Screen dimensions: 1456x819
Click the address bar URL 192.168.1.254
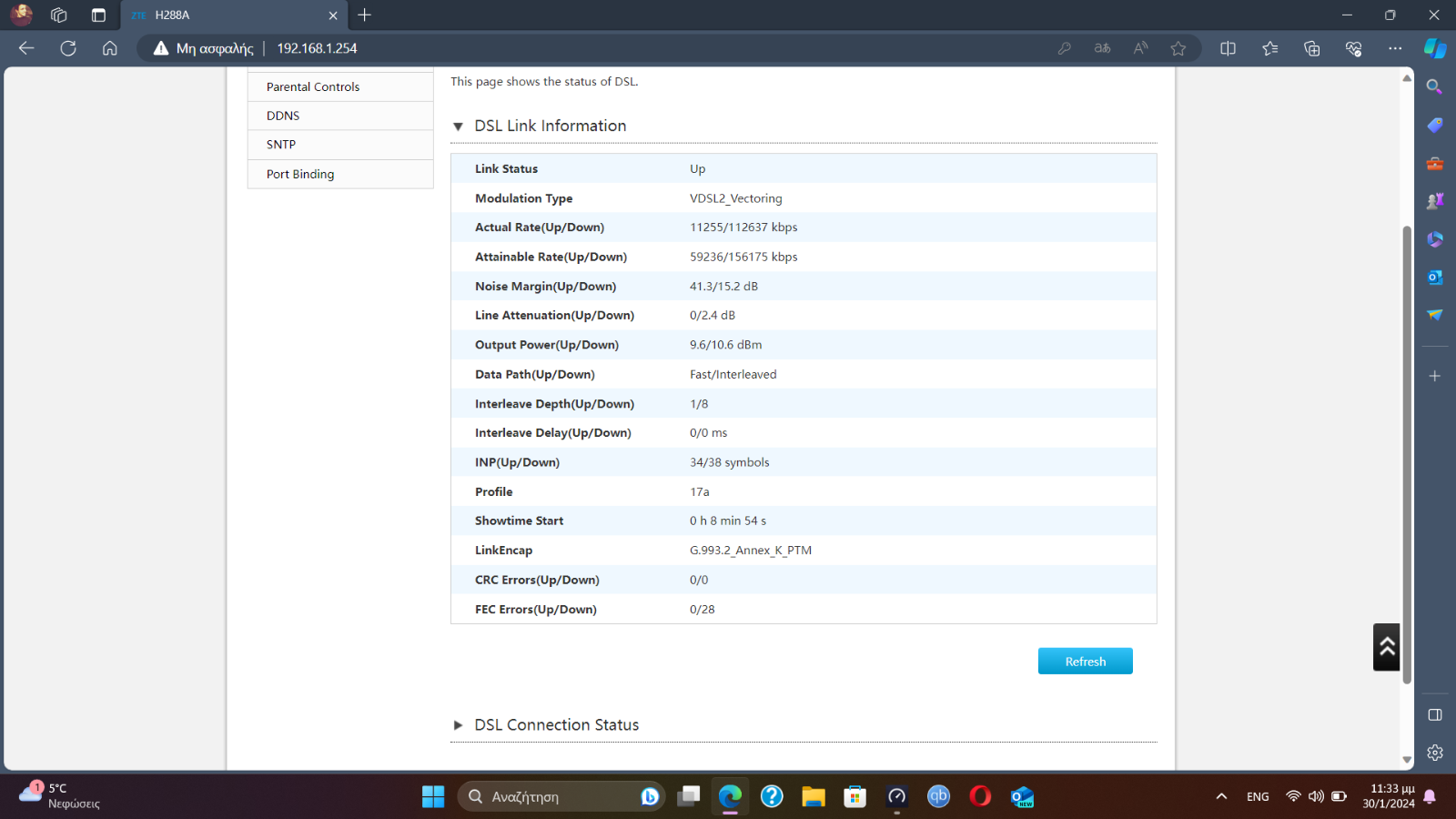(x=317, y=48)
